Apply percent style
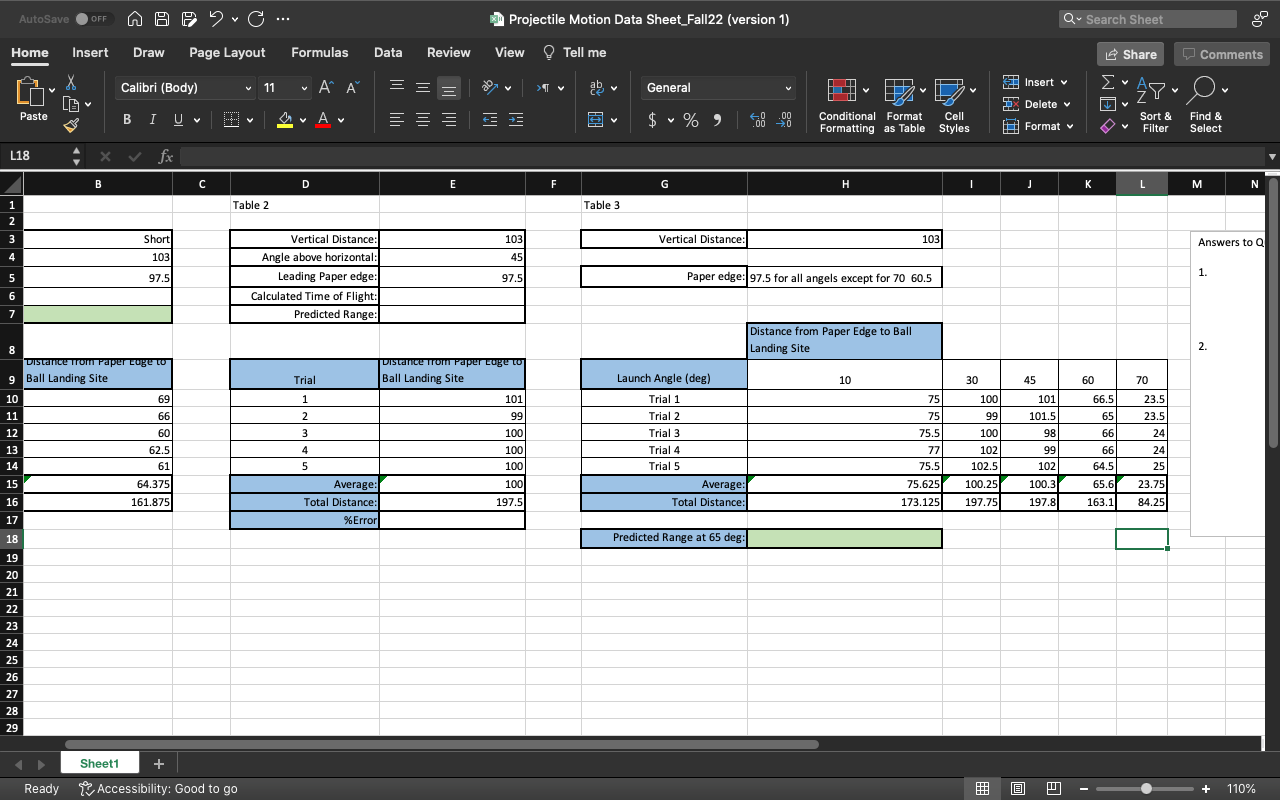This screenshot has width=1280, height=800. tap(690, 120)
